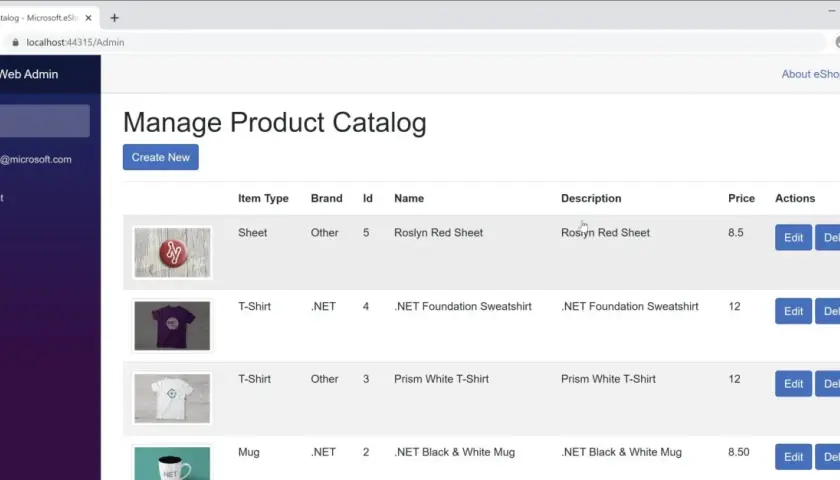Open the Roslyn Red Sheet thumbnail

tap(172, 252)
